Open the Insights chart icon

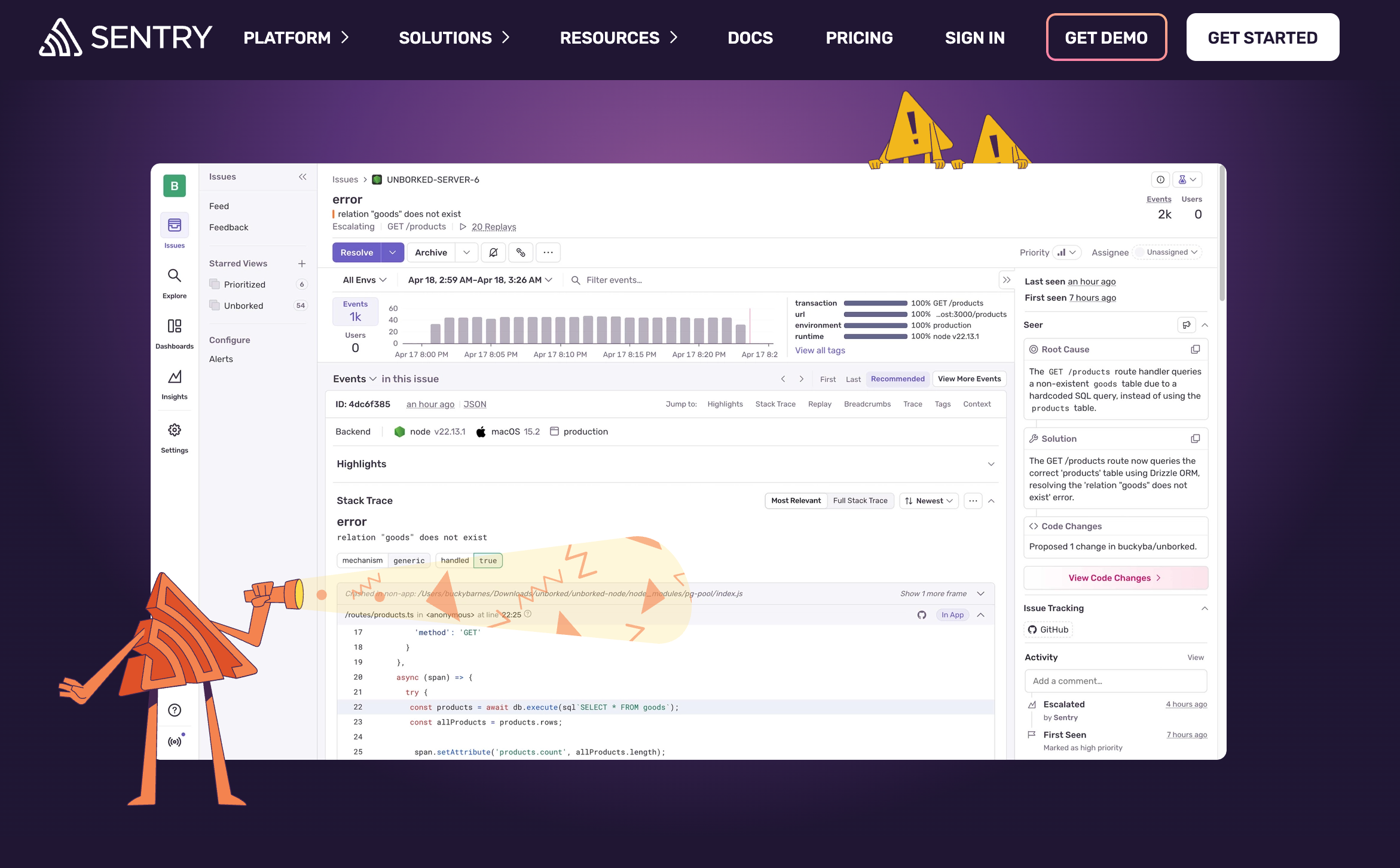pos(174,377)
